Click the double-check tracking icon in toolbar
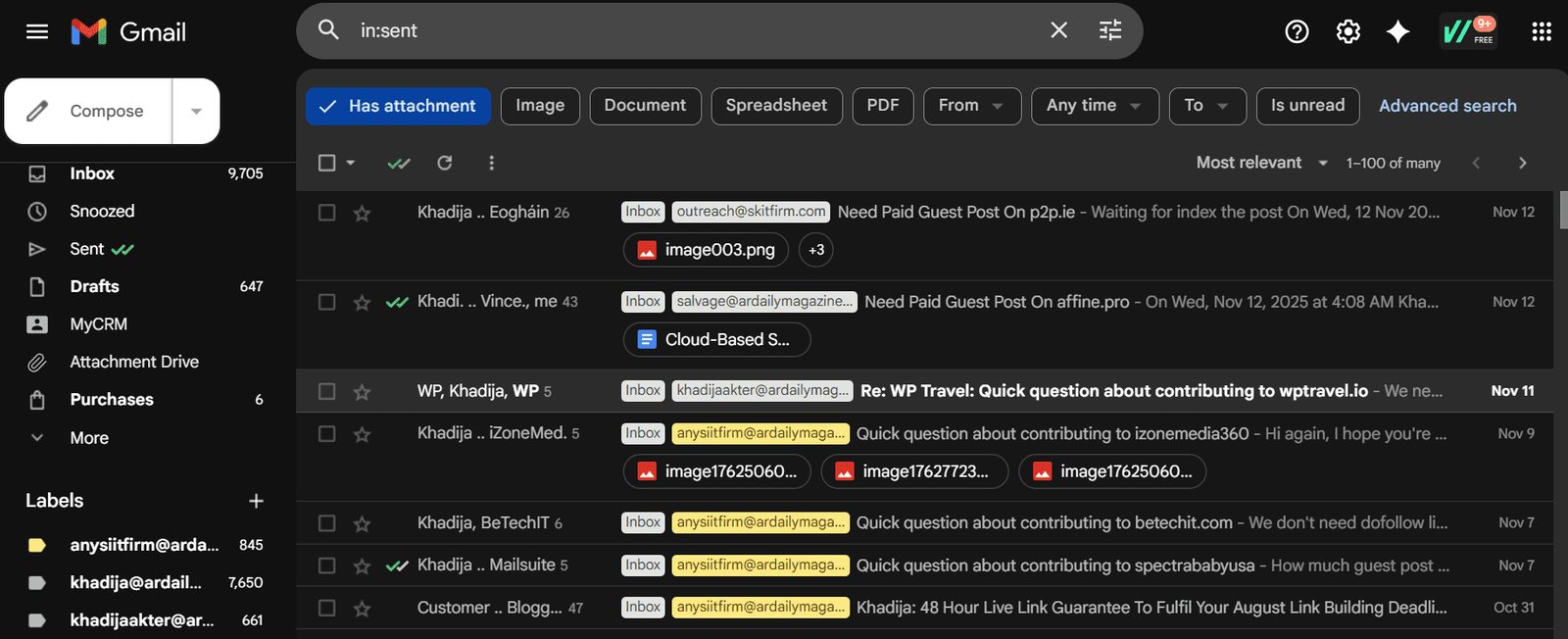The image size is (1568, 639). (399, 163)
